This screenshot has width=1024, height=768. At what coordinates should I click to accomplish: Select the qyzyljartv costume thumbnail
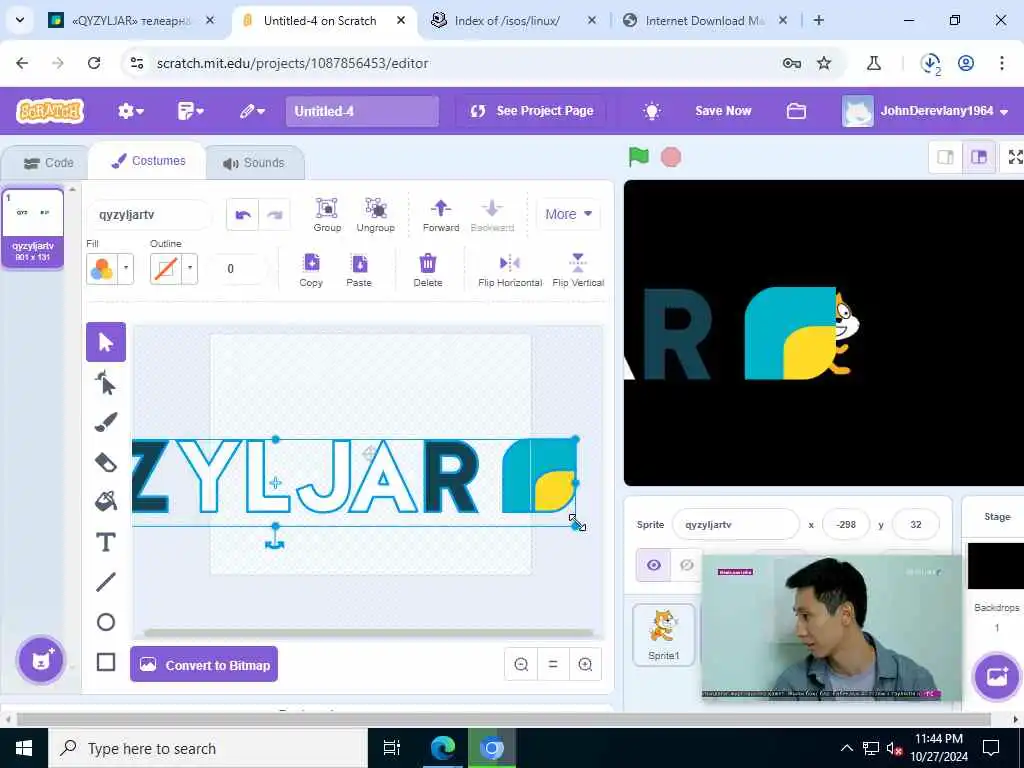coord(33,227)
